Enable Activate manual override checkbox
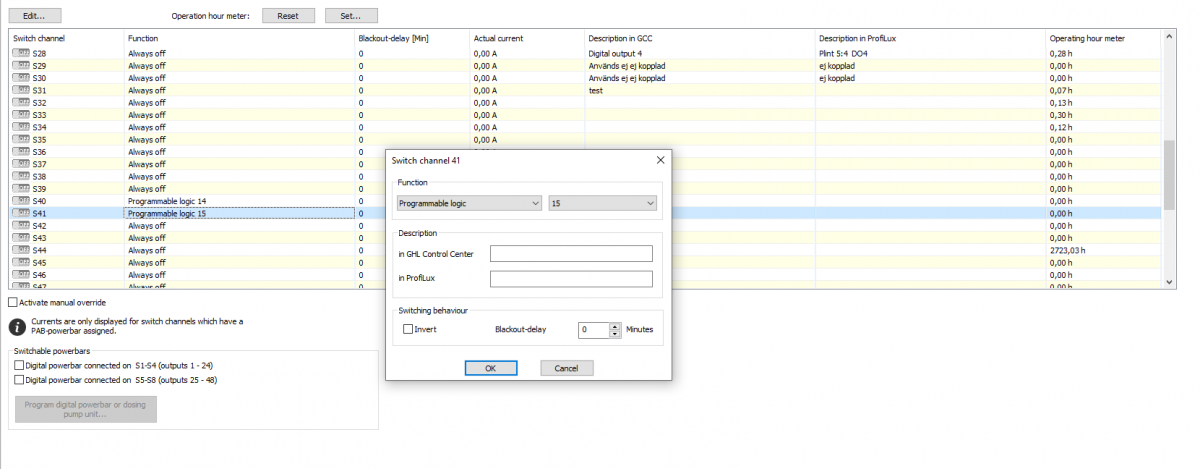Image resolution: width=1200 pixels, height=469 pixels. coord(13,302)
